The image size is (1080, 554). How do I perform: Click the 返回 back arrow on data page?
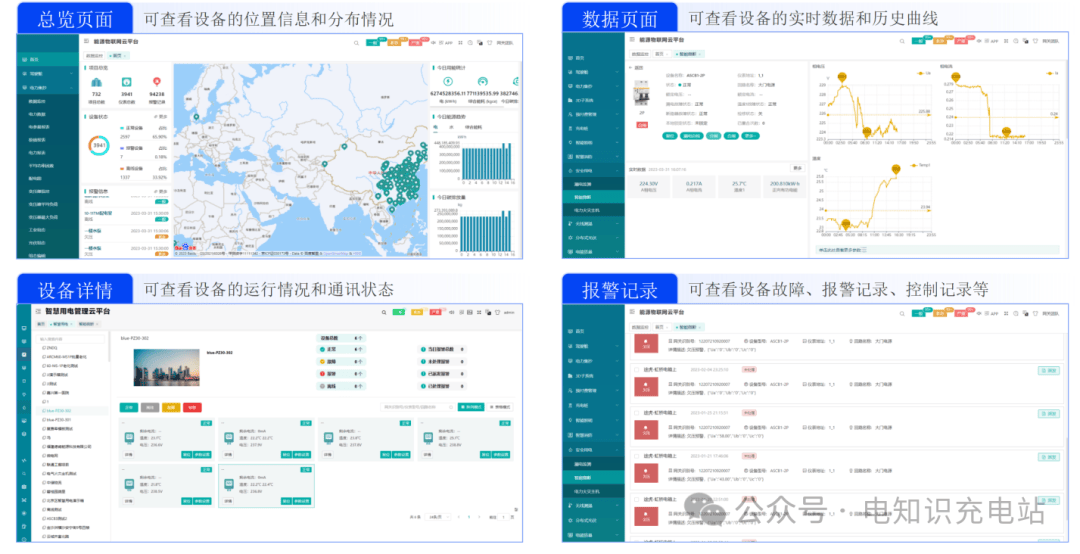[x=631, y=68]
